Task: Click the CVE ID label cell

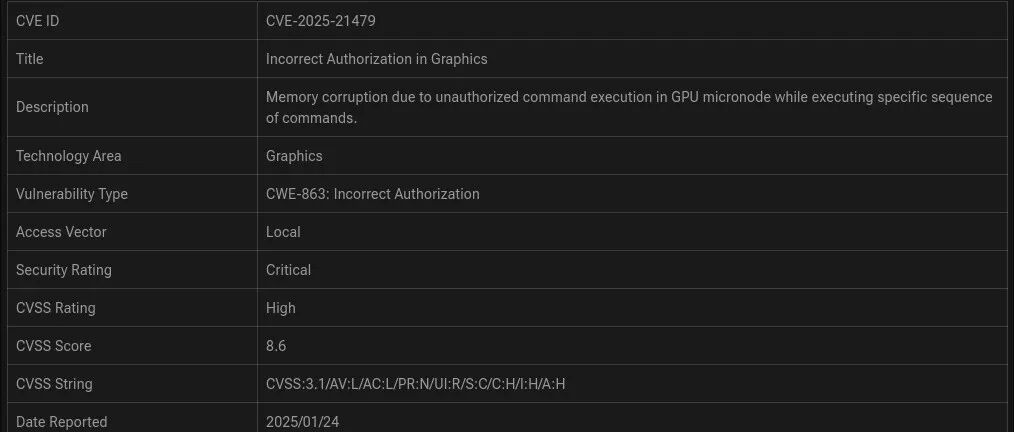Action: tap(37, 21)
